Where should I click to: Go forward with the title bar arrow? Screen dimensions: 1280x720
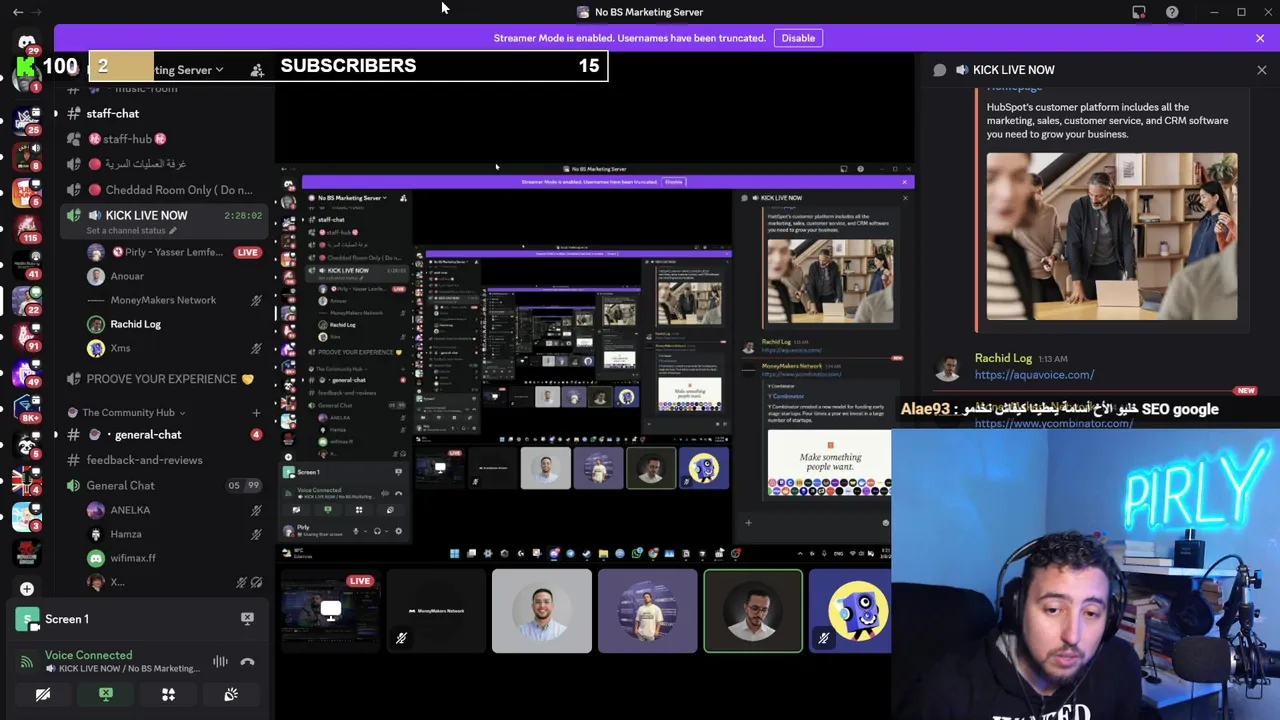click(37, 12)
